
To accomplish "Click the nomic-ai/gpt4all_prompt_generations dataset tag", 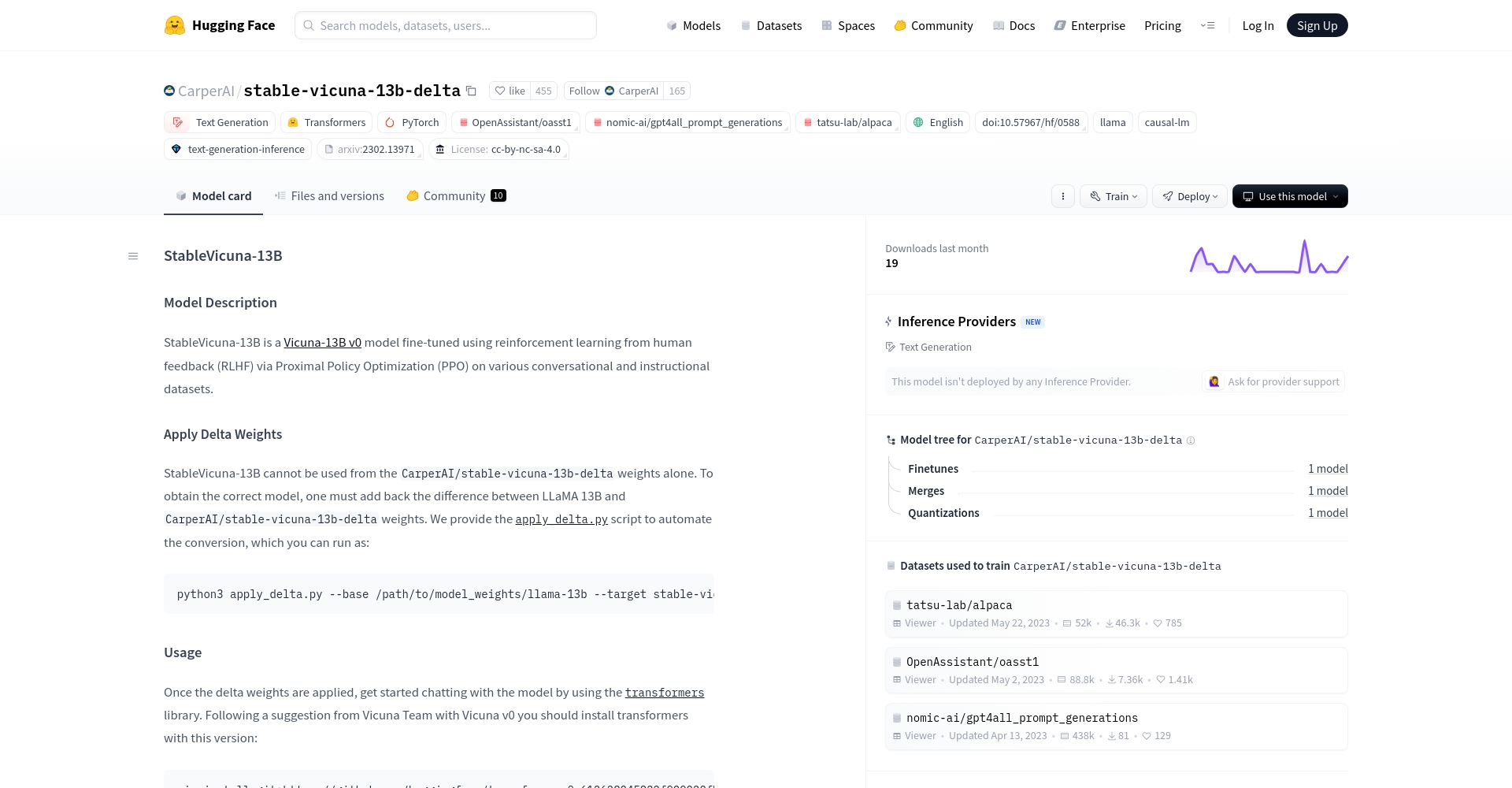I will [x=687, y=122].
